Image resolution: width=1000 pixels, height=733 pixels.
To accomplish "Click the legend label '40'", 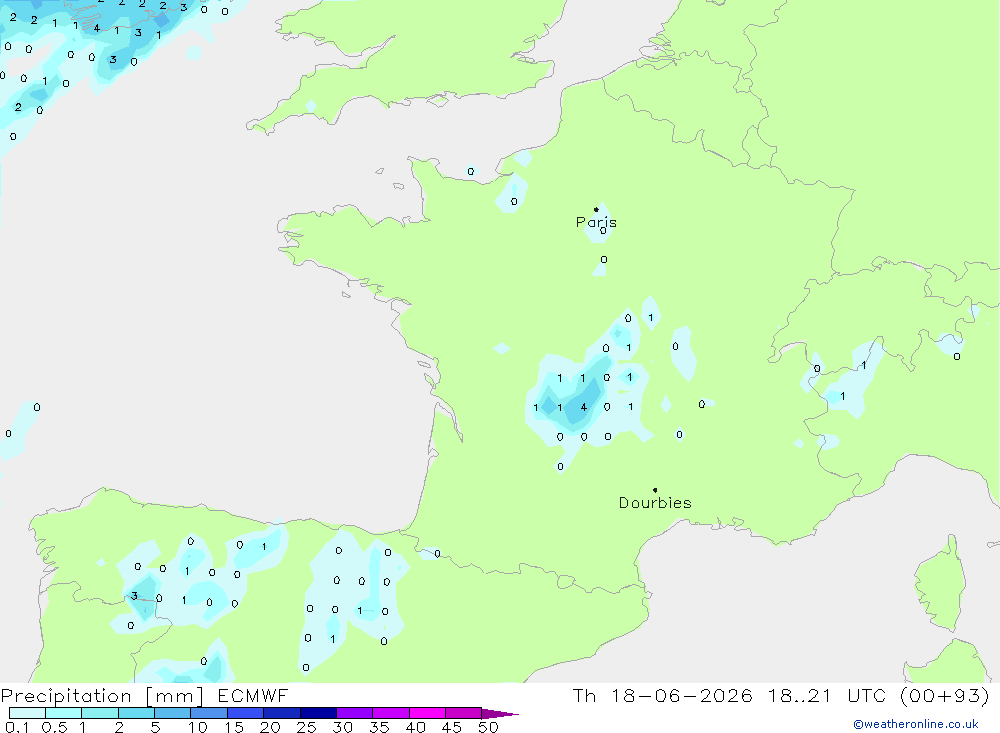I will (x=416, y=727).
